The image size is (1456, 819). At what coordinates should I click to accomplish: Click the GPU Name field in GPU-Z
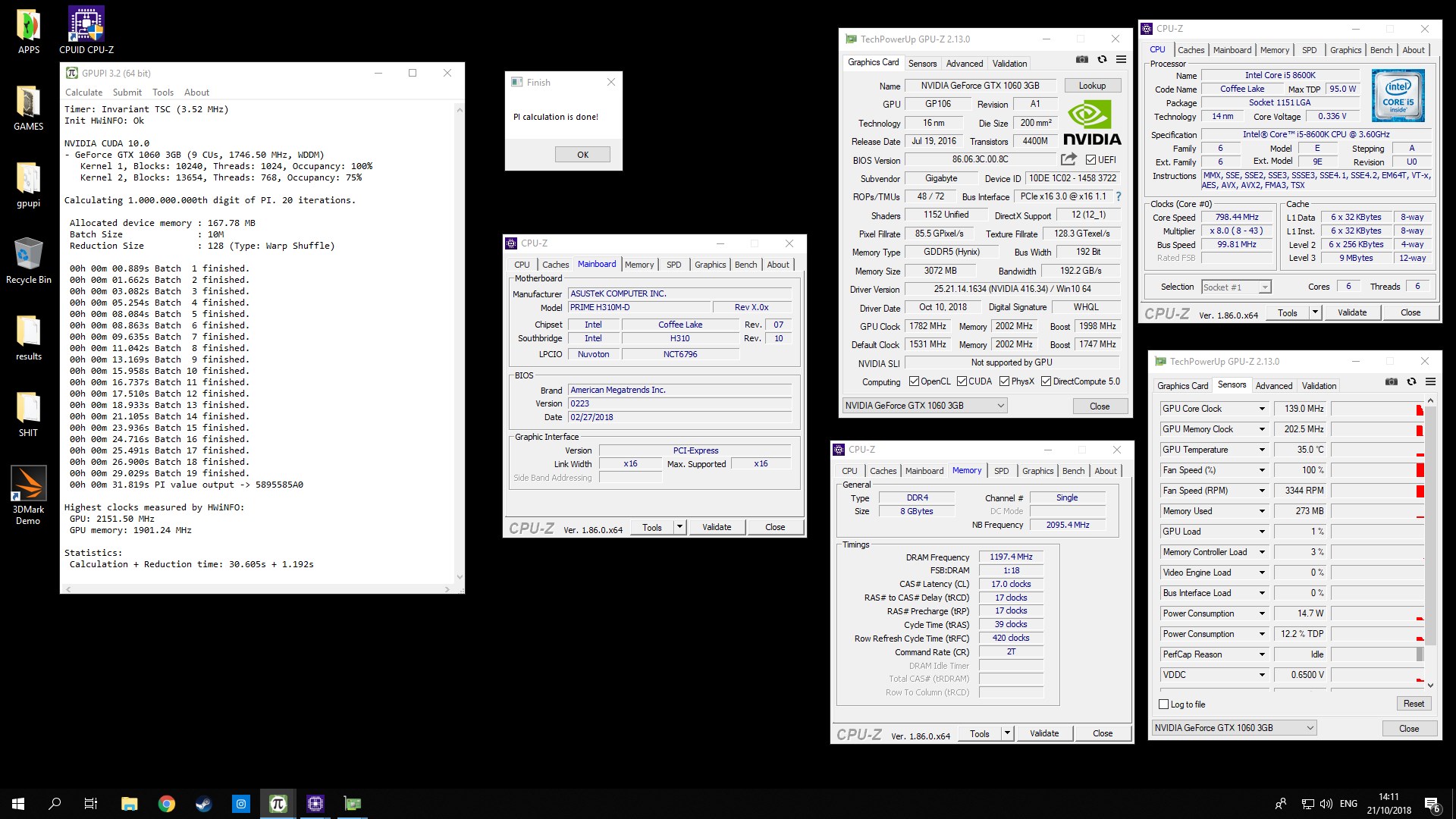click(x=980, y=86)
